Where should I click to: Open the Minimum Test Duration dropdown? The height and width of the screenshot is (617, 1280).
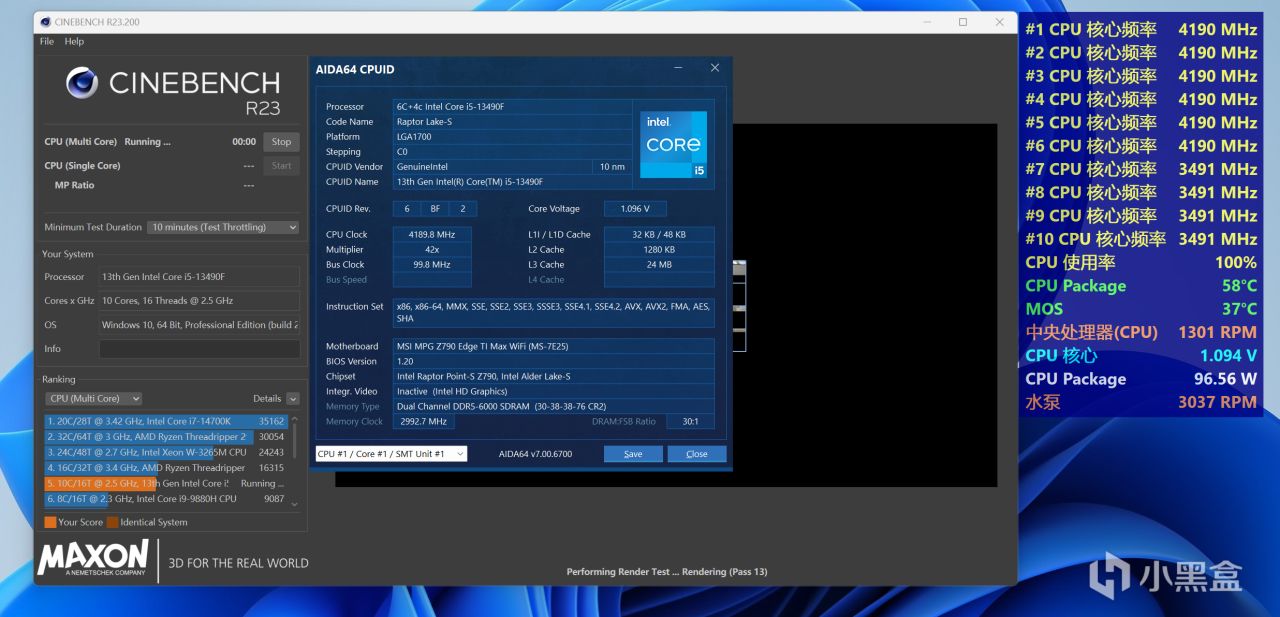tap(223, 227)
